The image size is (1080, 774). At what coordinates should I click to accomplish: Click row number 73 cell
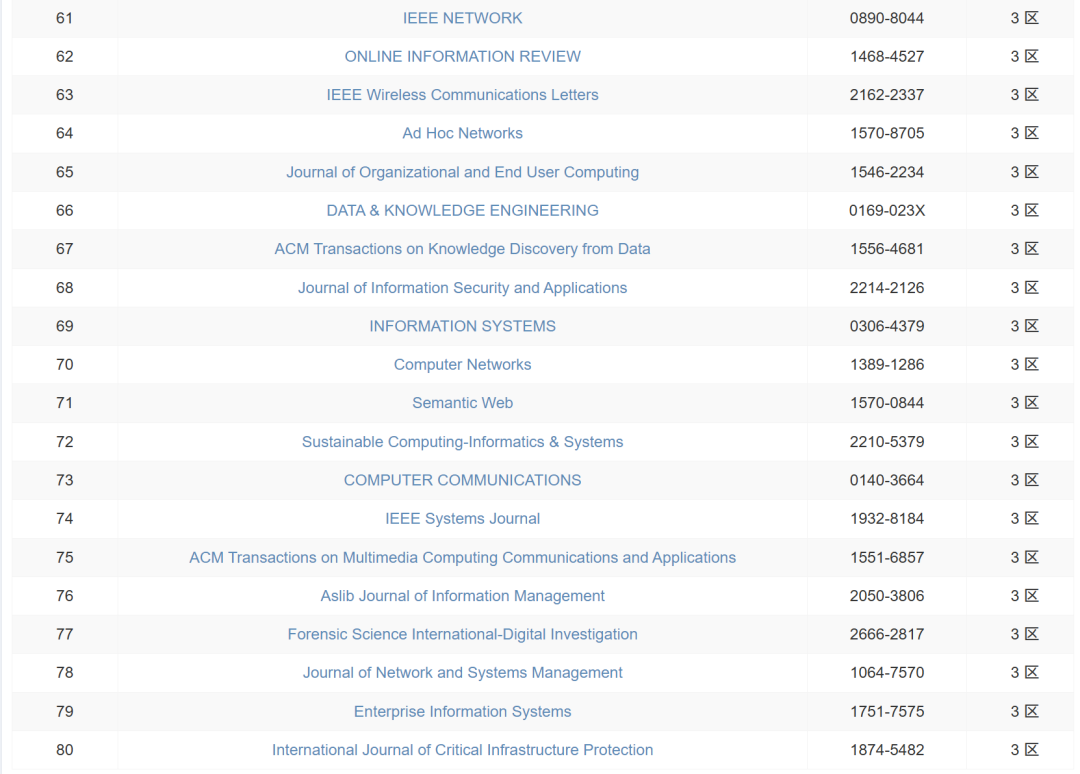[x=64, y=481]
